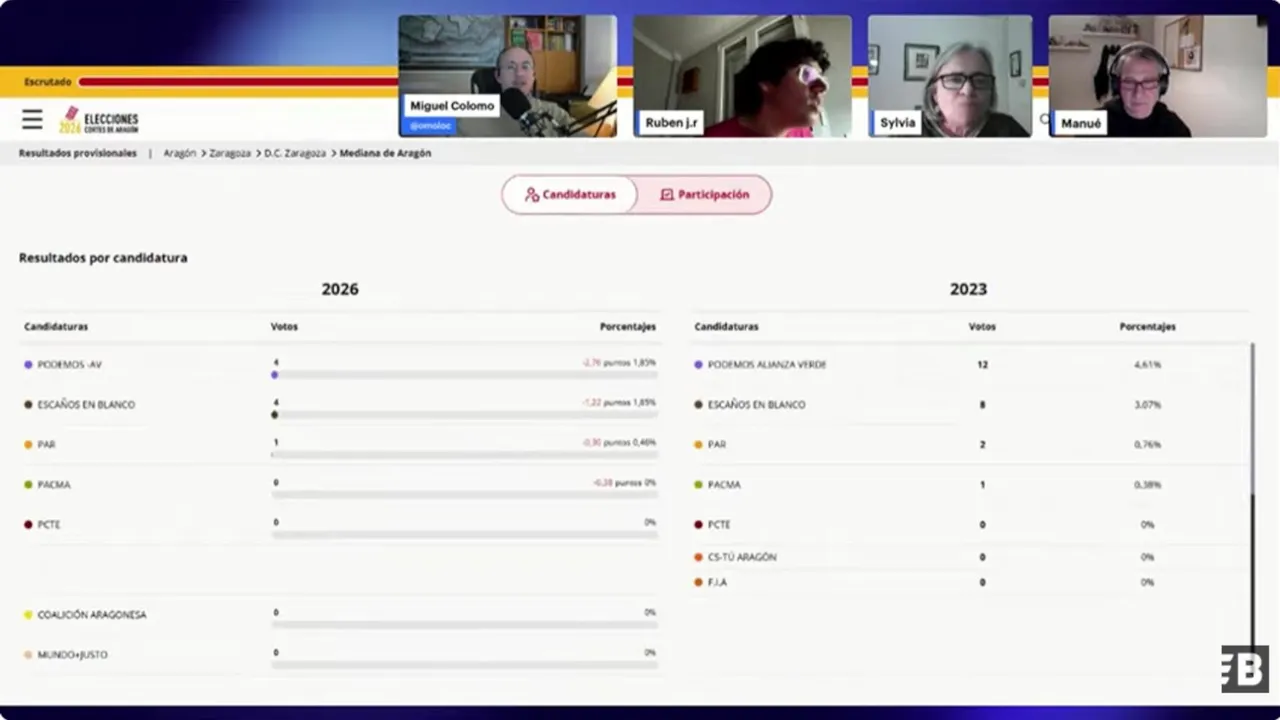Click Porcentajes header in 2023 table
Screen dimensions: 1280x720
[1147, 327]
